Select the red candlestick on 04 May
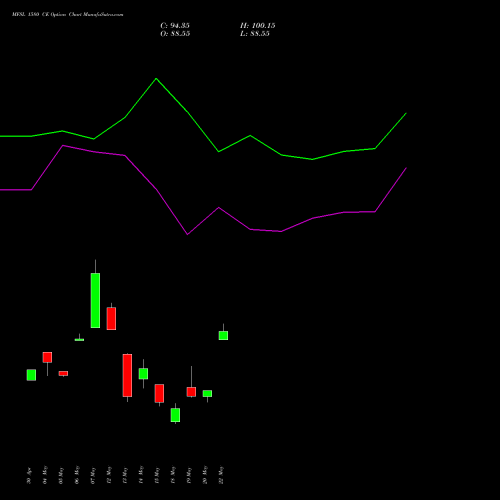The width and height of the screenshot is (500, 500). pos(47,357)
